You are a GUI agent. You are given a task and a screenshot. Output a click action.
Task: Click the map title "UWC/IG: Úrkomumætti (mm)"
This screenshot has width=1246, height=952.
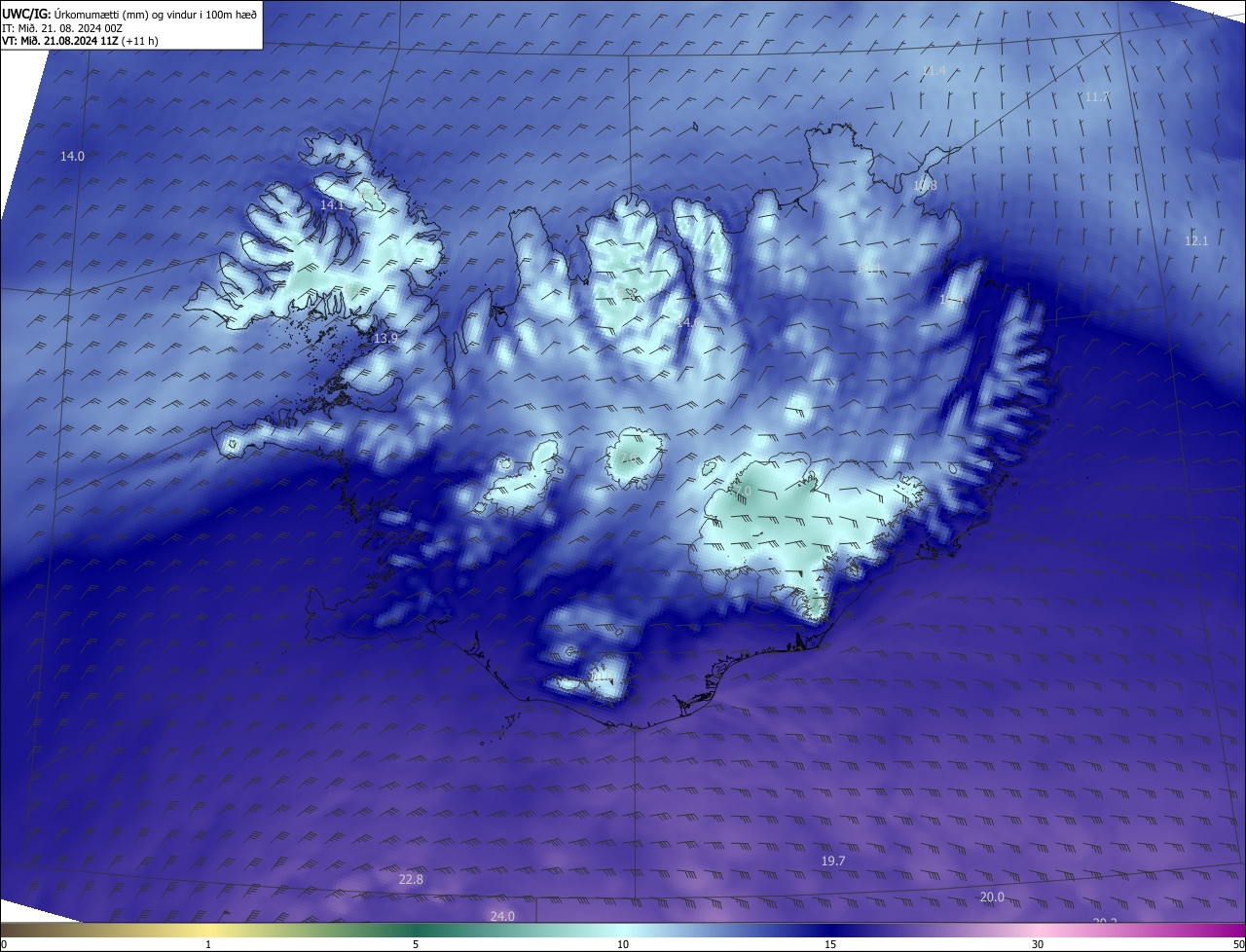point(74,14)
